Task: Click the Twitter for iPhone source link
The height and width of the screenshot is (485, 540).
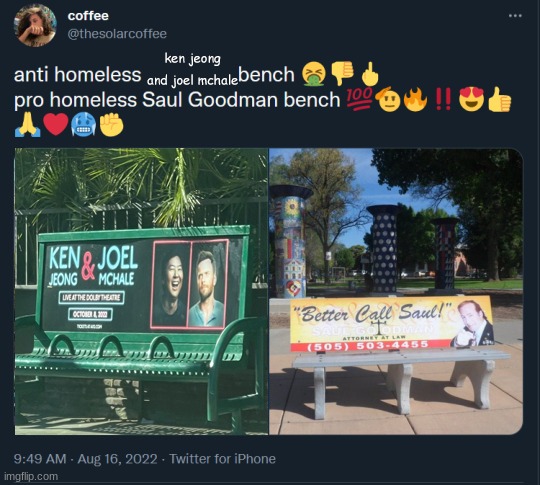Action: coord(222,459)
